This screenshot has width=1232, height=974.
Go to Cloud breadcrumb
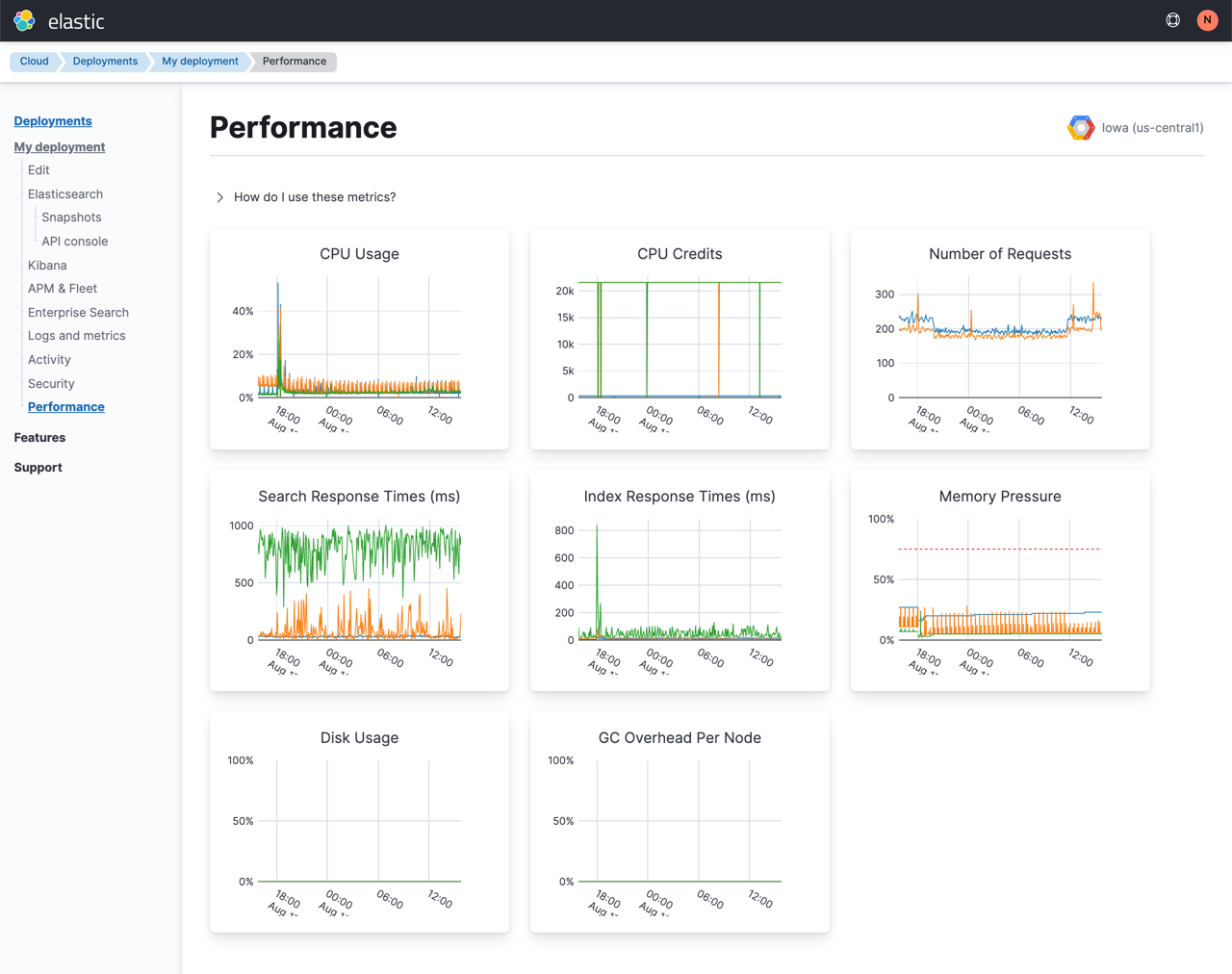coord(34,62)
